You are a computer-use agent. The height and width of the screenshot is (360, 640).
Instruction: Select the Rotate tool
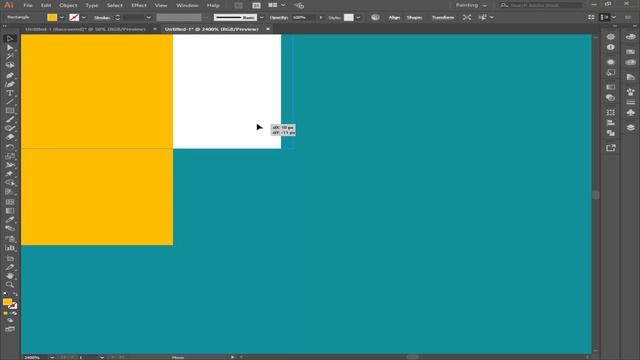(x=10, y=147)
